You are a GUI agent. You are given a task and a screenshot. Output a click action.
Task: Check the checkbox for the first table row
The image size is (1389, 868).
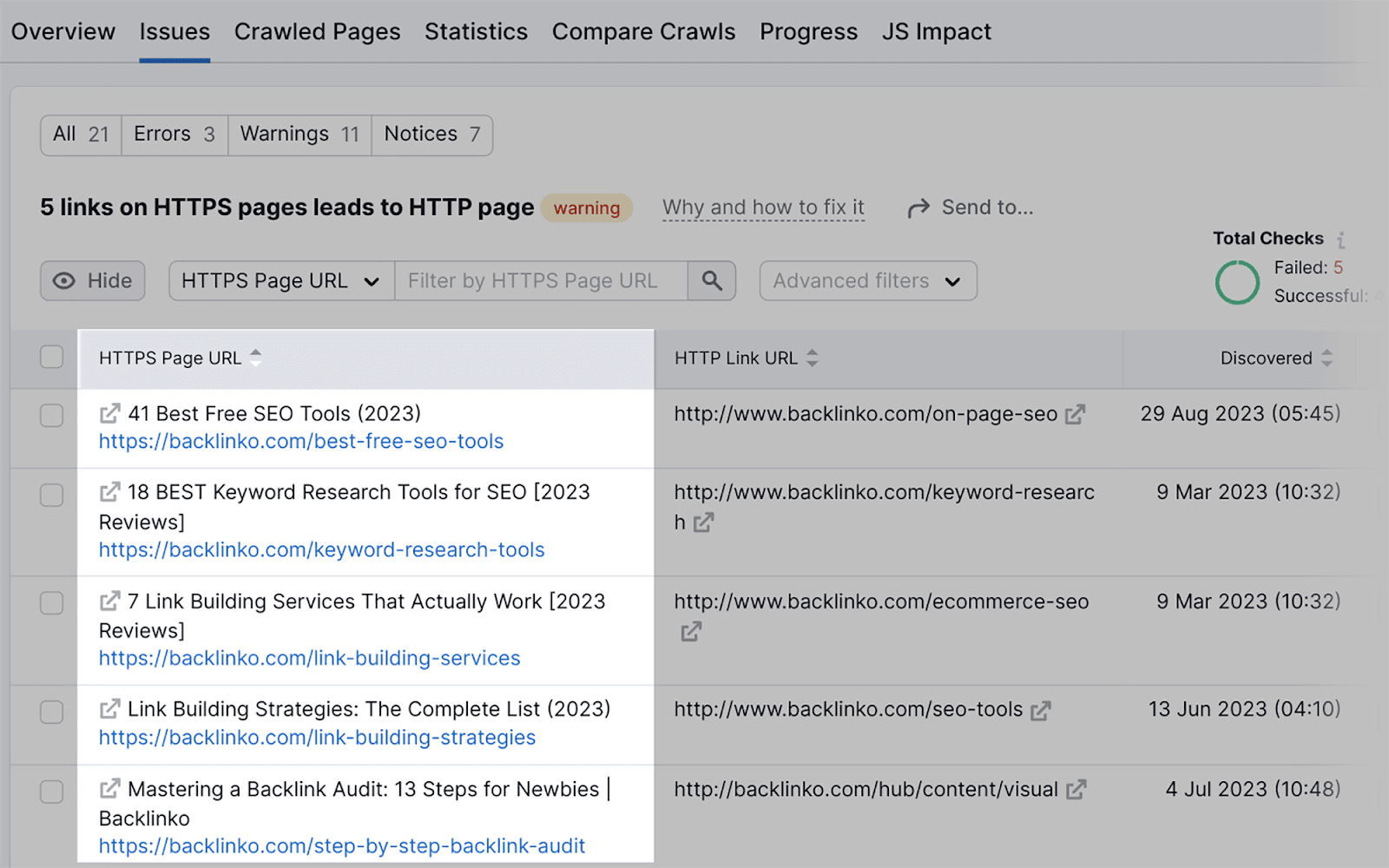pos(51,415)
